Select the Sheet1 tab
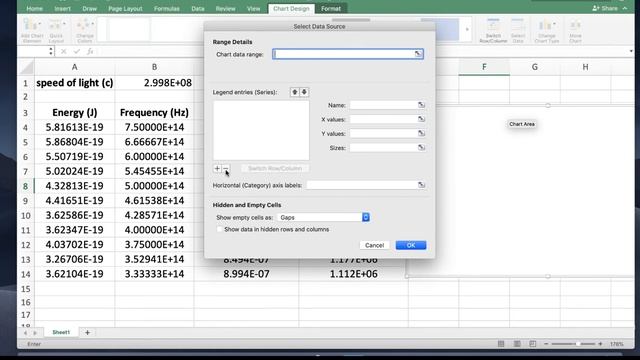Viewport: 640px width, 360px height. coord(61,333)
